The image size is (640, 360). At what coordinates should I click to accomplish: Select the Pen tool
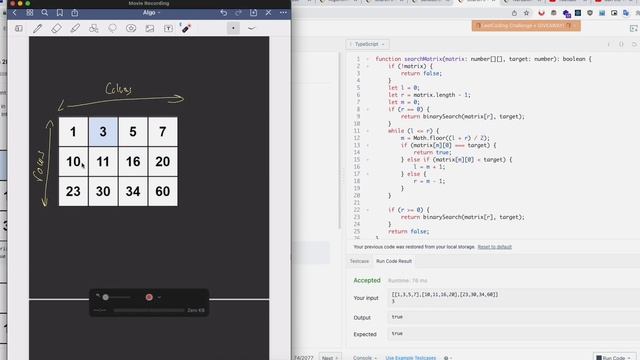tap(38, 28)
